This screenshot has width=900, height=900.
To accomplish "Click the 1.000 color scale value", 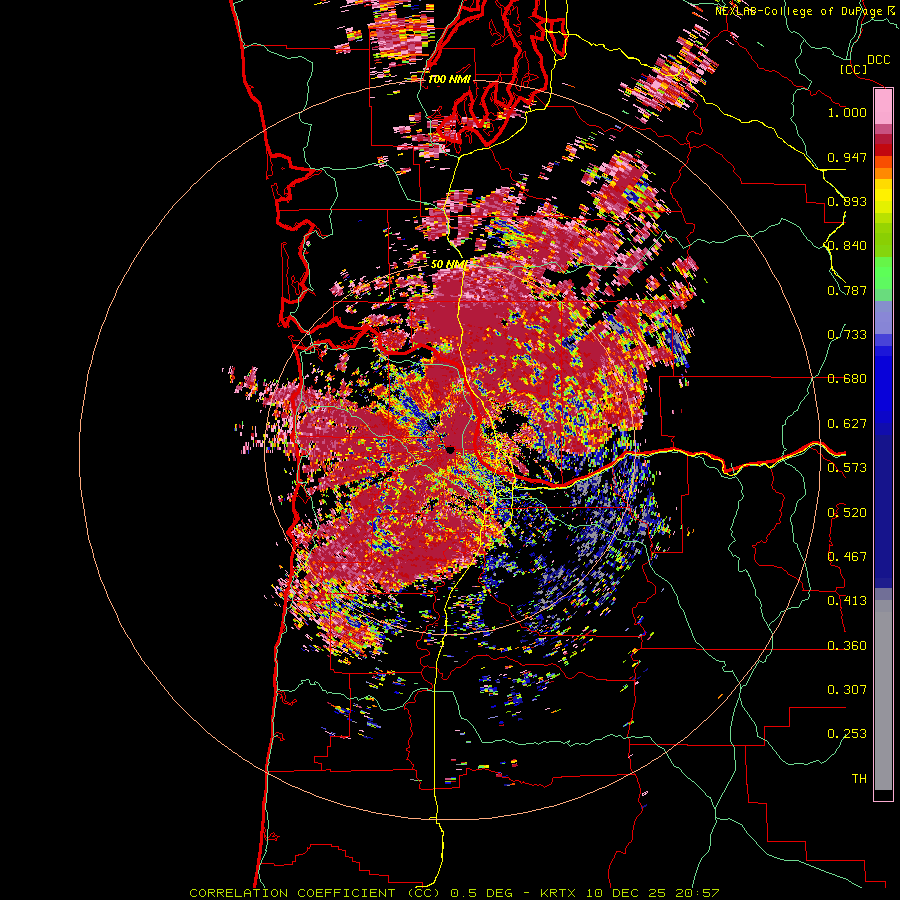I will (847, 112).
